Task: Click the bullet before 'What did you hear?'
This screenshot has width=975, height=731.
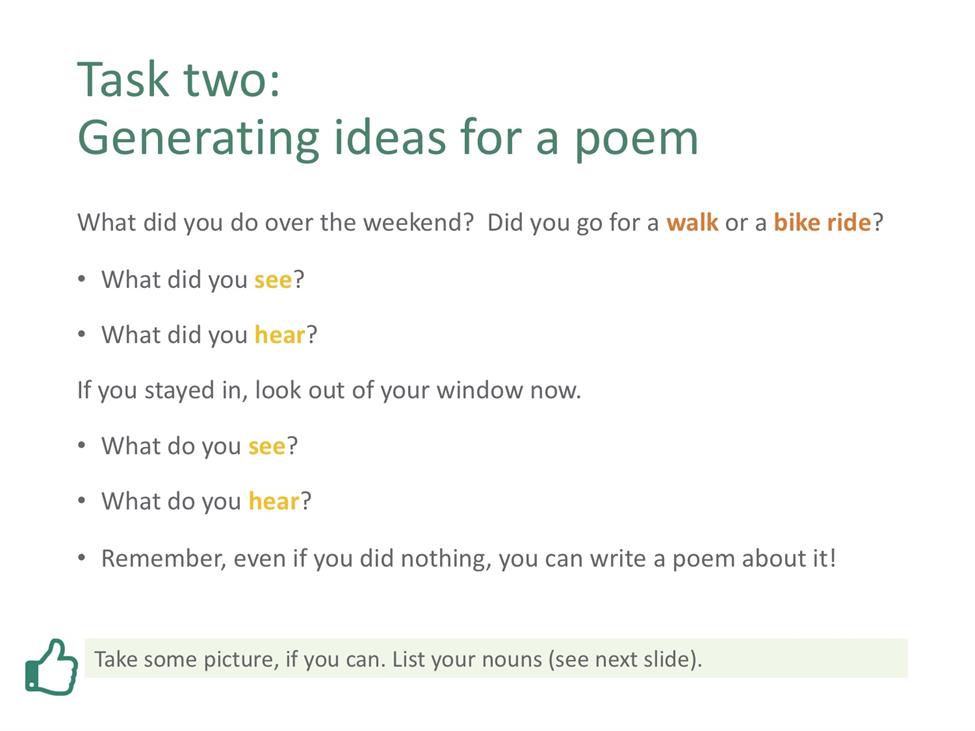Action: click(81, 334)
